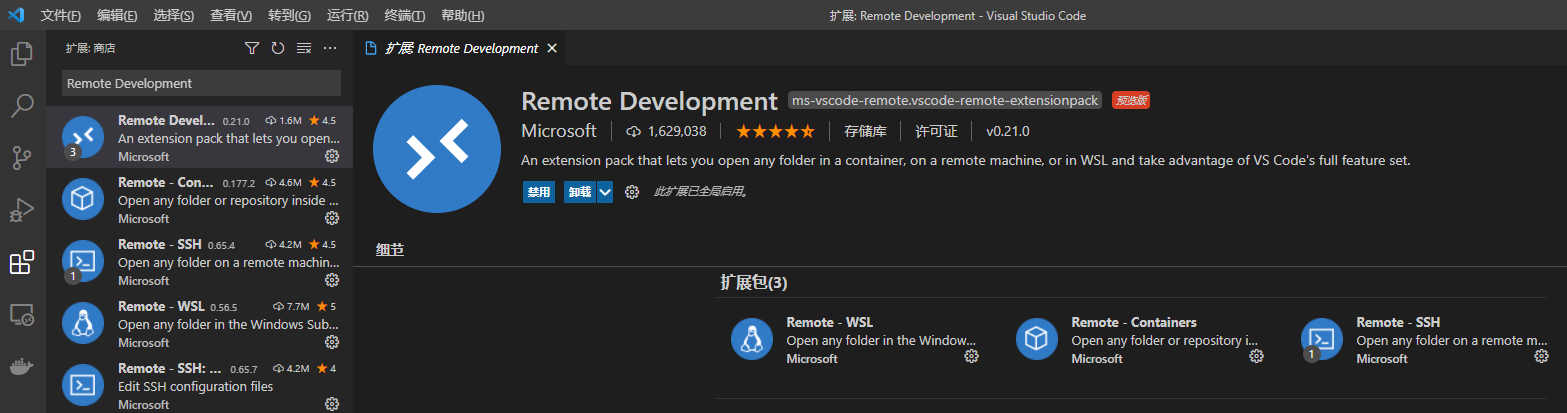Viewport: 1567px width, 413px height.
Task: Expand the uninstall button dropdown arrow
Action: [605, 192]
